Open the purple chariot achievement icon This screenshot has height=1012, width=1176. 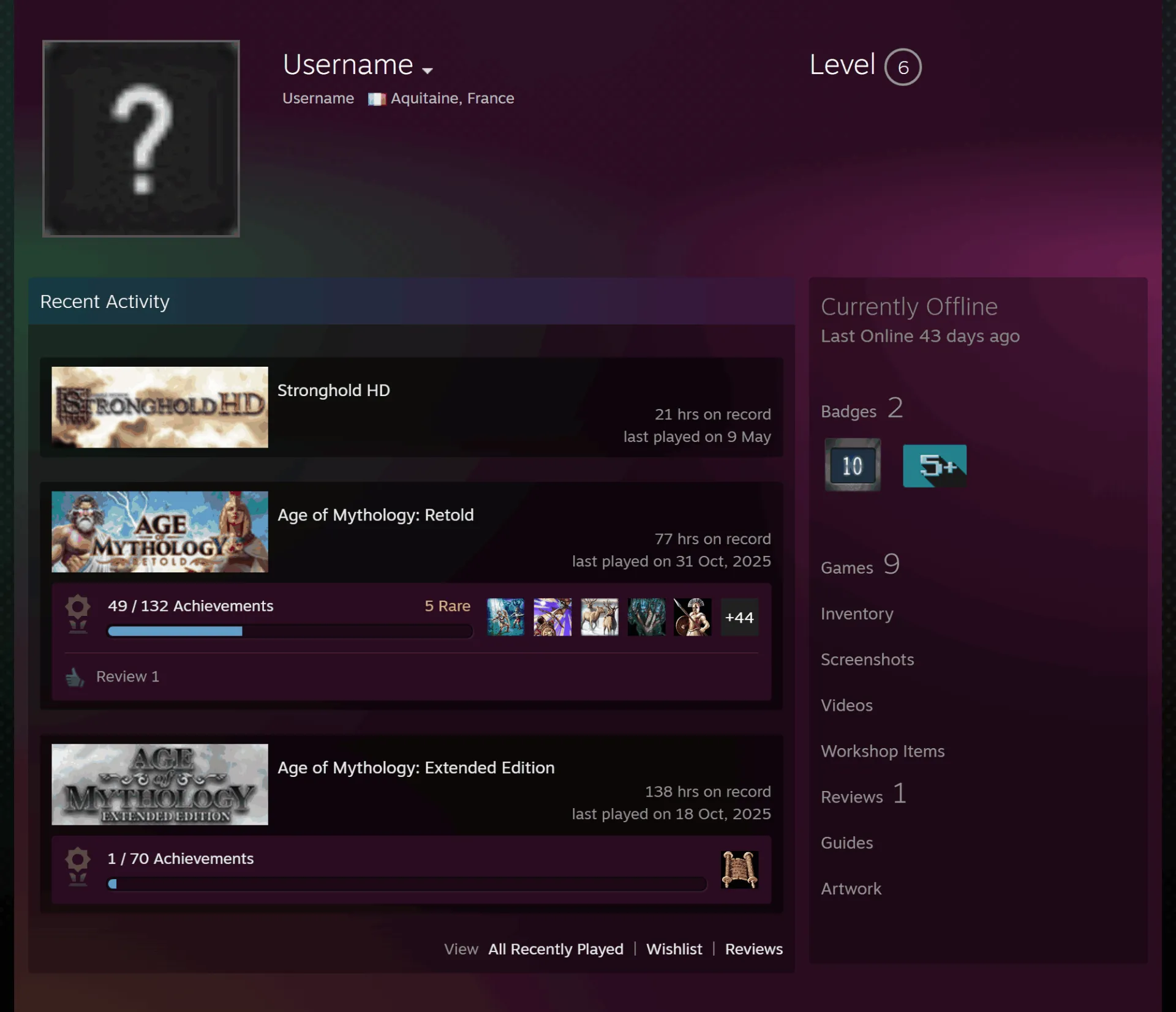pos(552,617)
